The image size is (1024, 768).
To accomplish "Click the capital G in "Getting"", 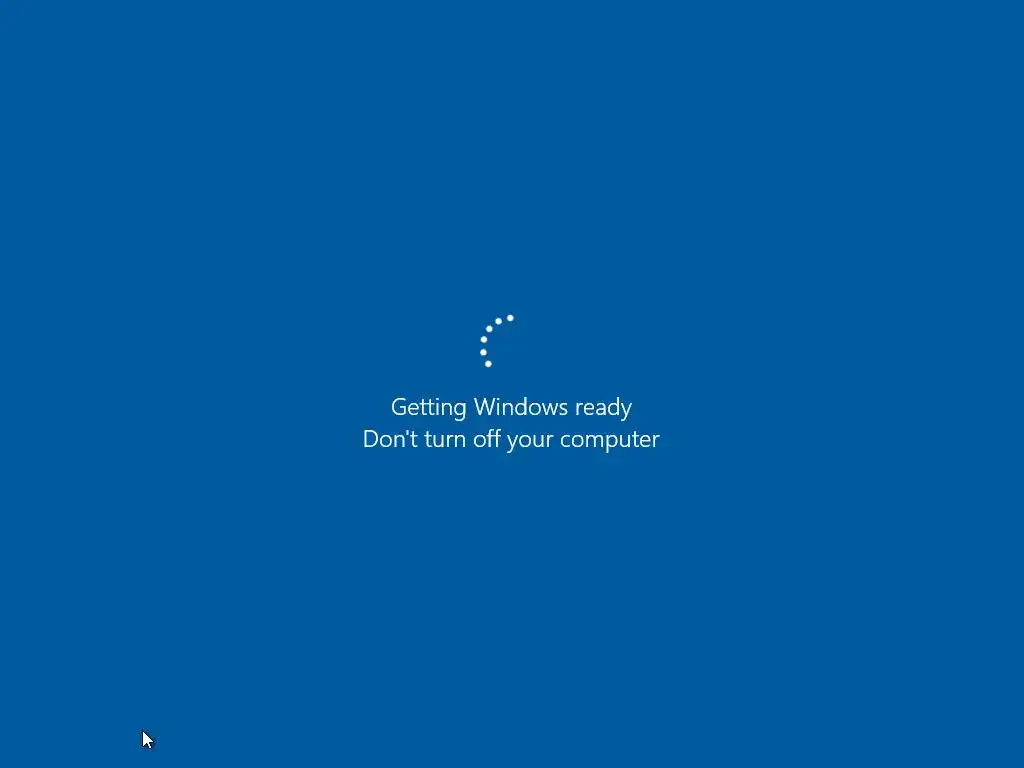I will point(400,407).
